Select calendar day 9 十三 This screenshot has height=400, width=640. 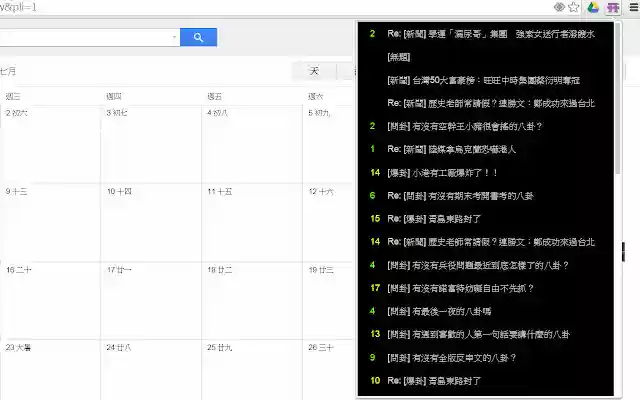16,191
